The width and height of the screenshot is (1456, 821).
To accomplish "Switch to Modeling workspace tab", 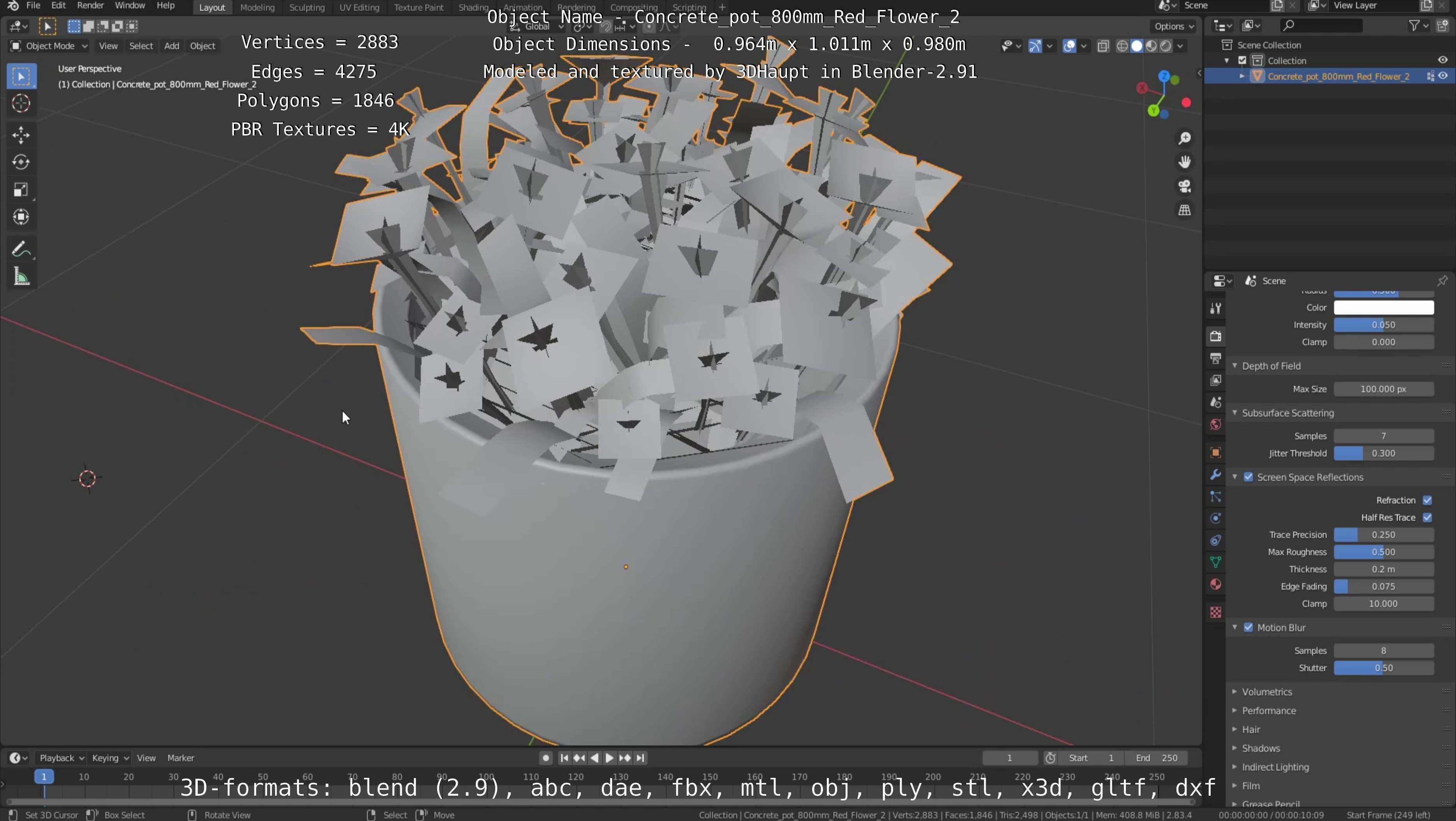I will coord(257,7).
